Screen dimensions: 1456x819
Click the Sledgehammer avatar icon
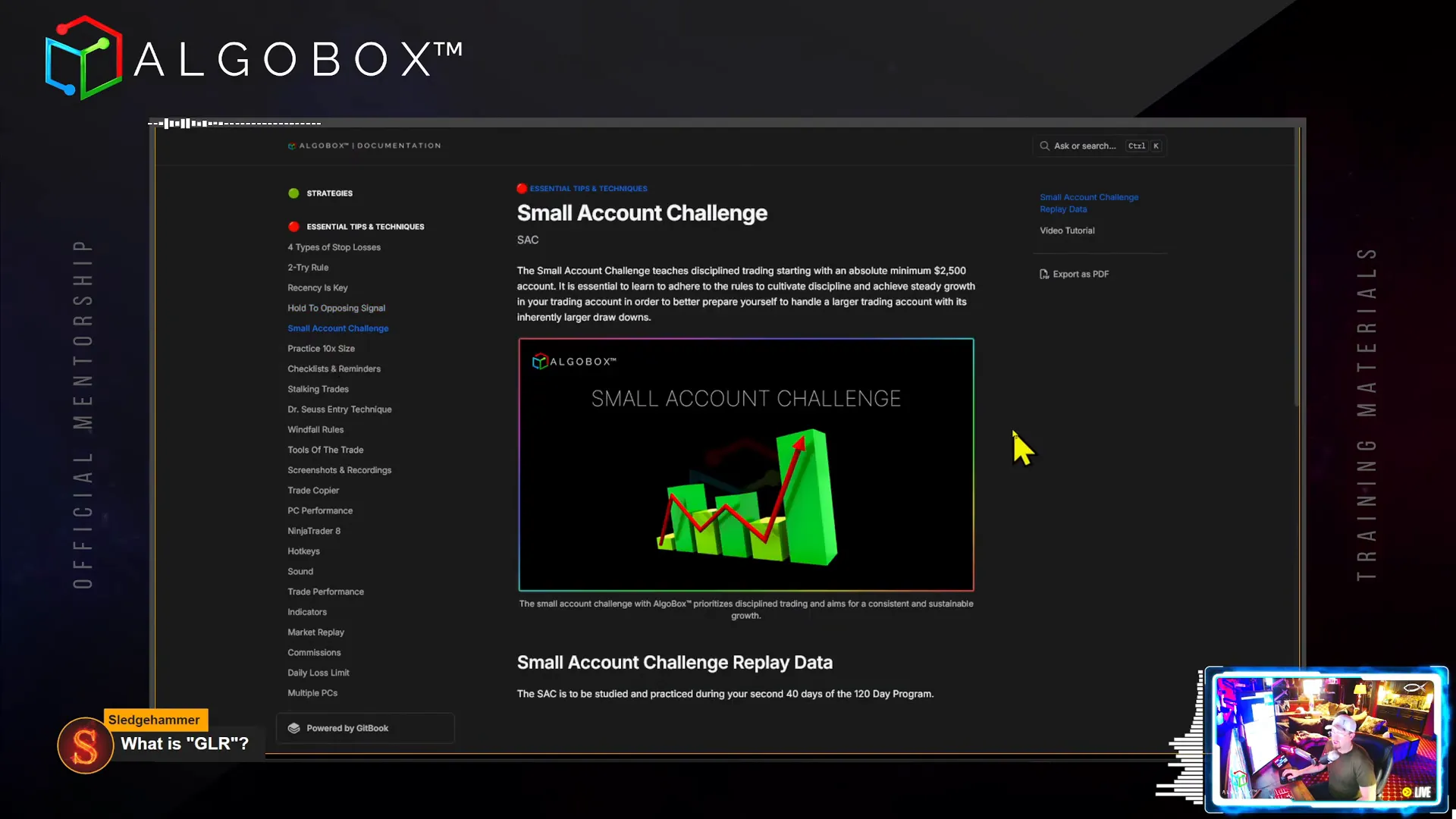click(x=85, y=745)
